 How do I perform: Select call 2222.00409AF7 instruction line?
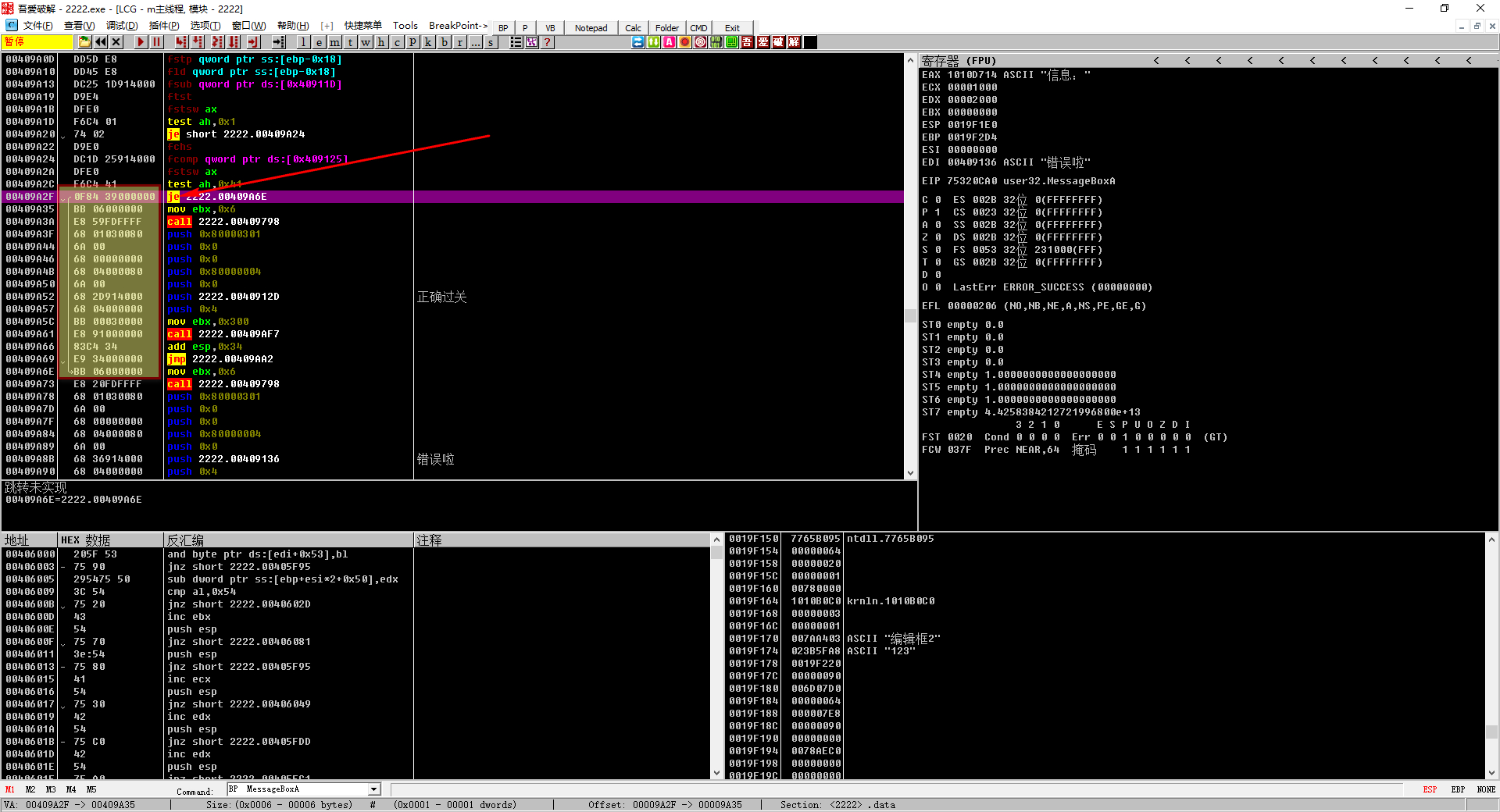[454, 334]
